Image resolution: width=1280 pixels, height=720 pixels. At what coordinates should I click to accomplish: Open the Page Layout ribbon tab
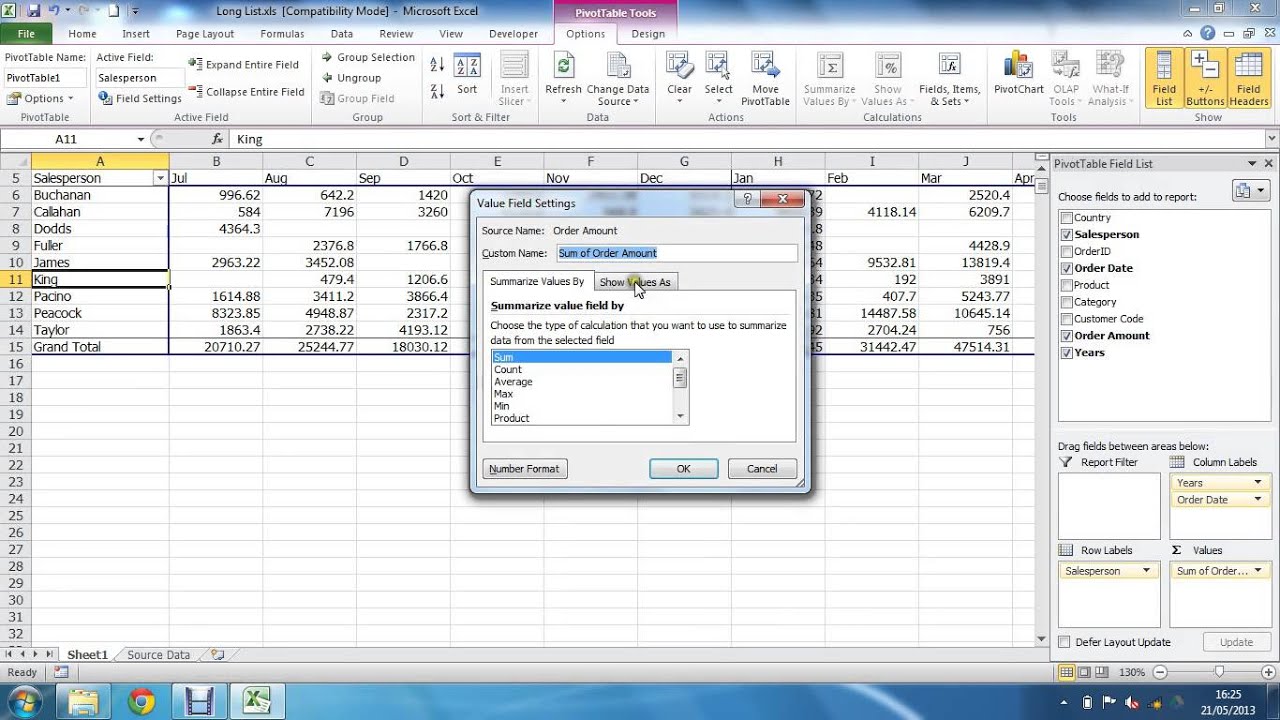point(204,34)
